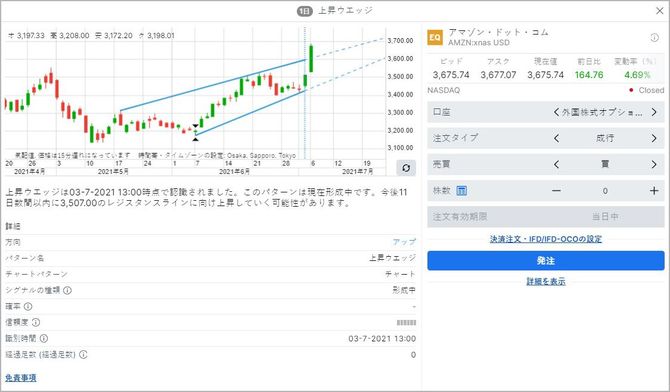Change 注文タイプ with the right chevron

point(654,138)
